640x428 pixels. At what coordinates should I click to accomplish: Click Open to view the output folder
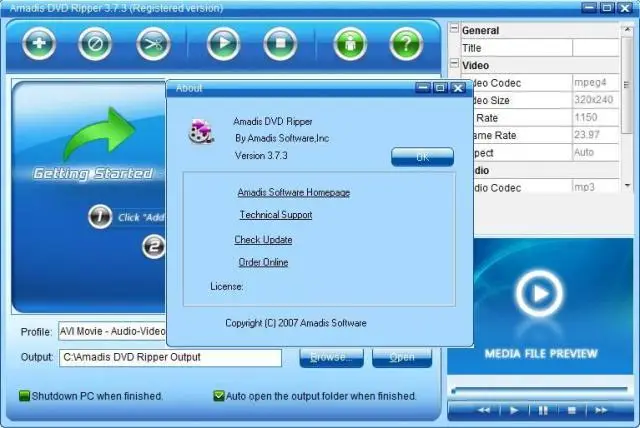pos(402,357)
